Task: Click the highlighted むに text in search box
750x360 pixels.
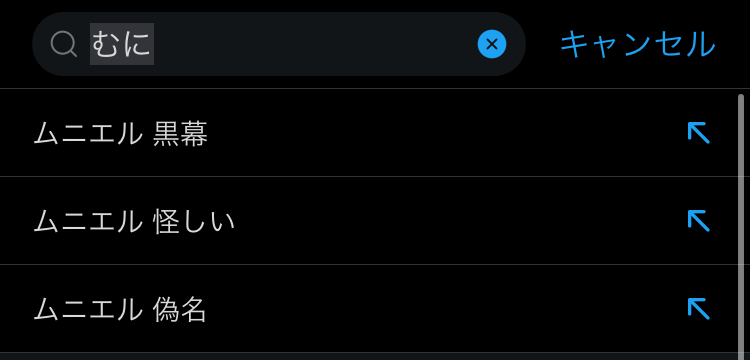Action: click(x=121, y=44)
